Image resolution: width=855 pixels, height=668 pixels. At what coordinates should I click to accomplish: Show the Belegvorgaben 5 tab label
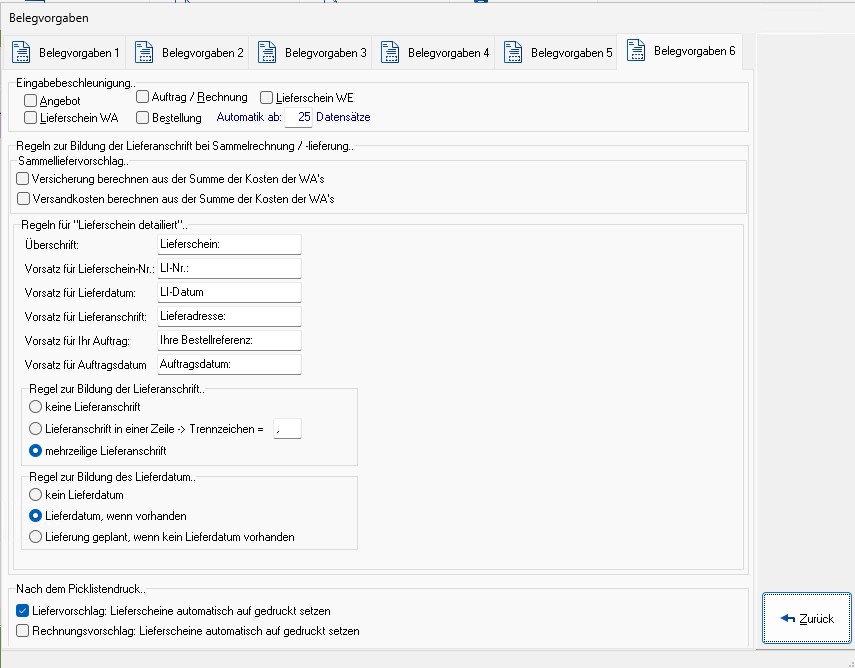click(571, 53)
